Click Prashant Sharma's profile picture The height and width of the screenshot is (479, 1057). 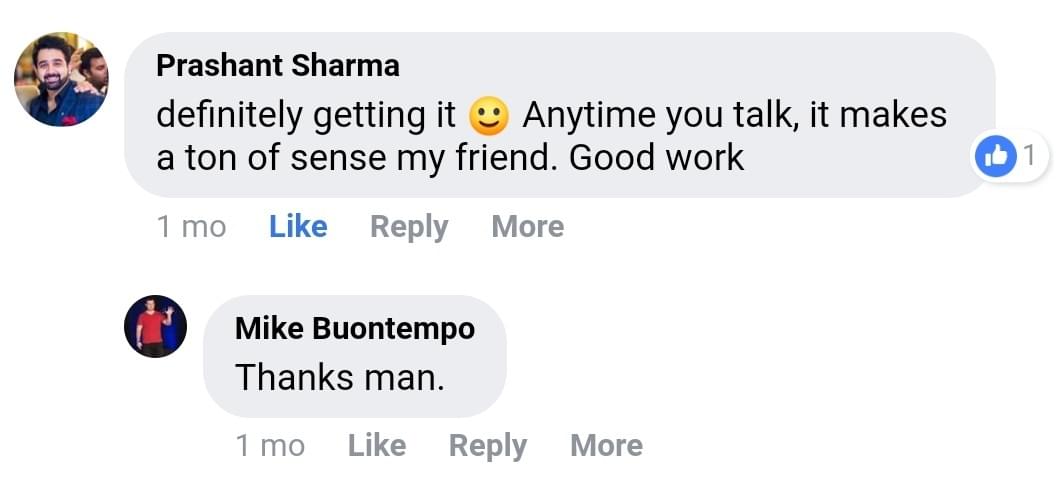click(61, 80)
